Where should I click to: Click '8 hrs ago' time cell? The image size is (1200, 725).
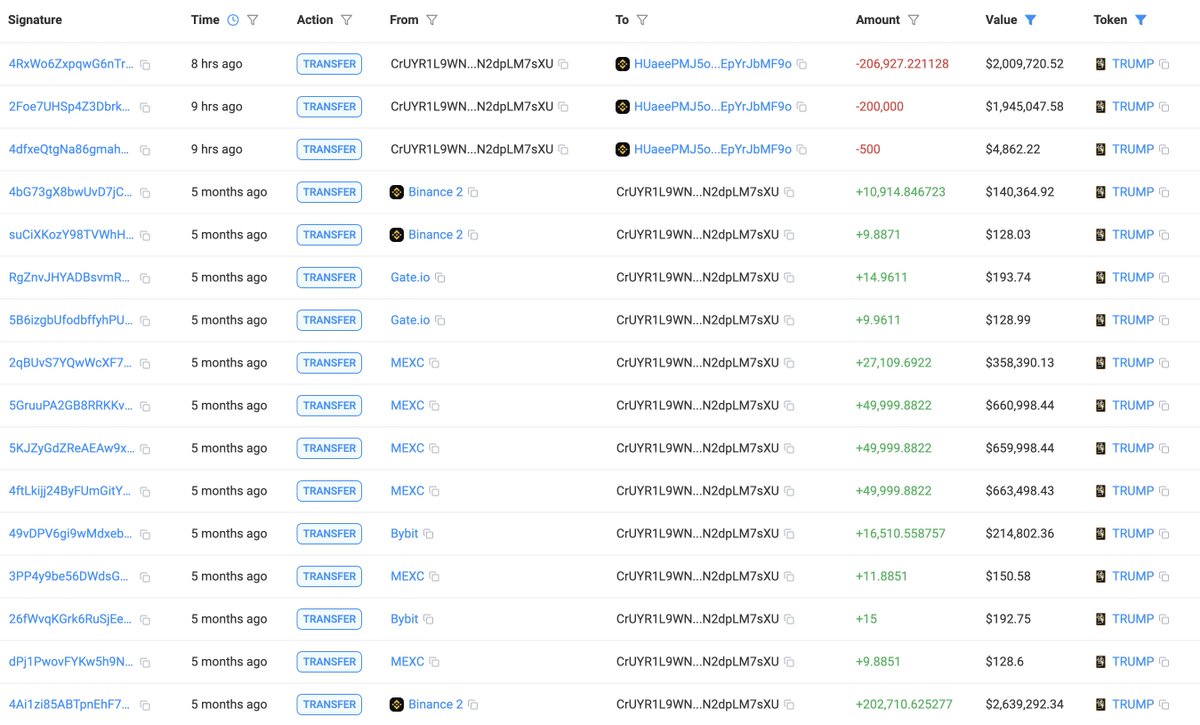point(217,64)
